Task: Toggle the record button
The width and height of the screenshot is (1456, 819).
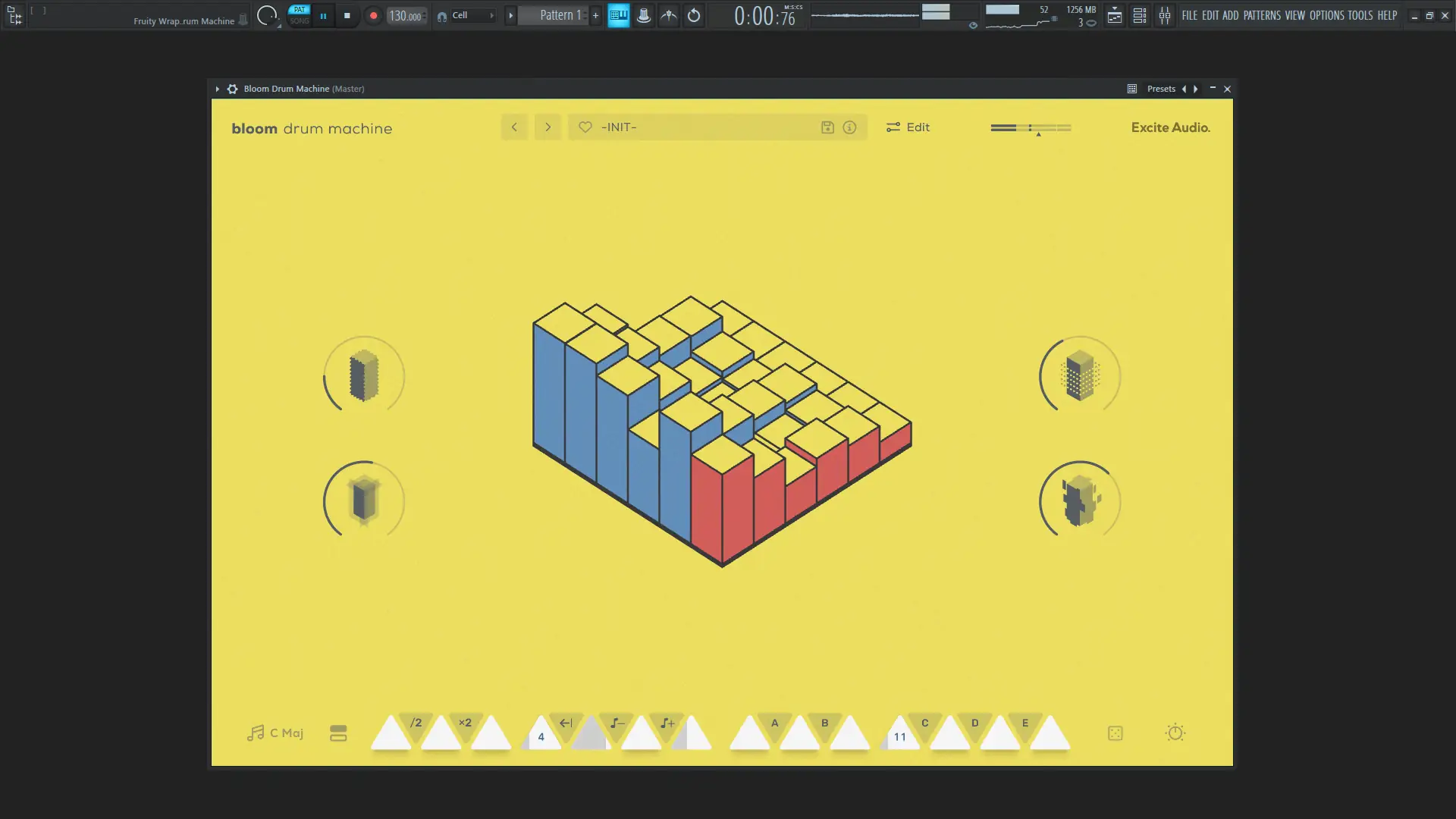Action: click(373, 15)
